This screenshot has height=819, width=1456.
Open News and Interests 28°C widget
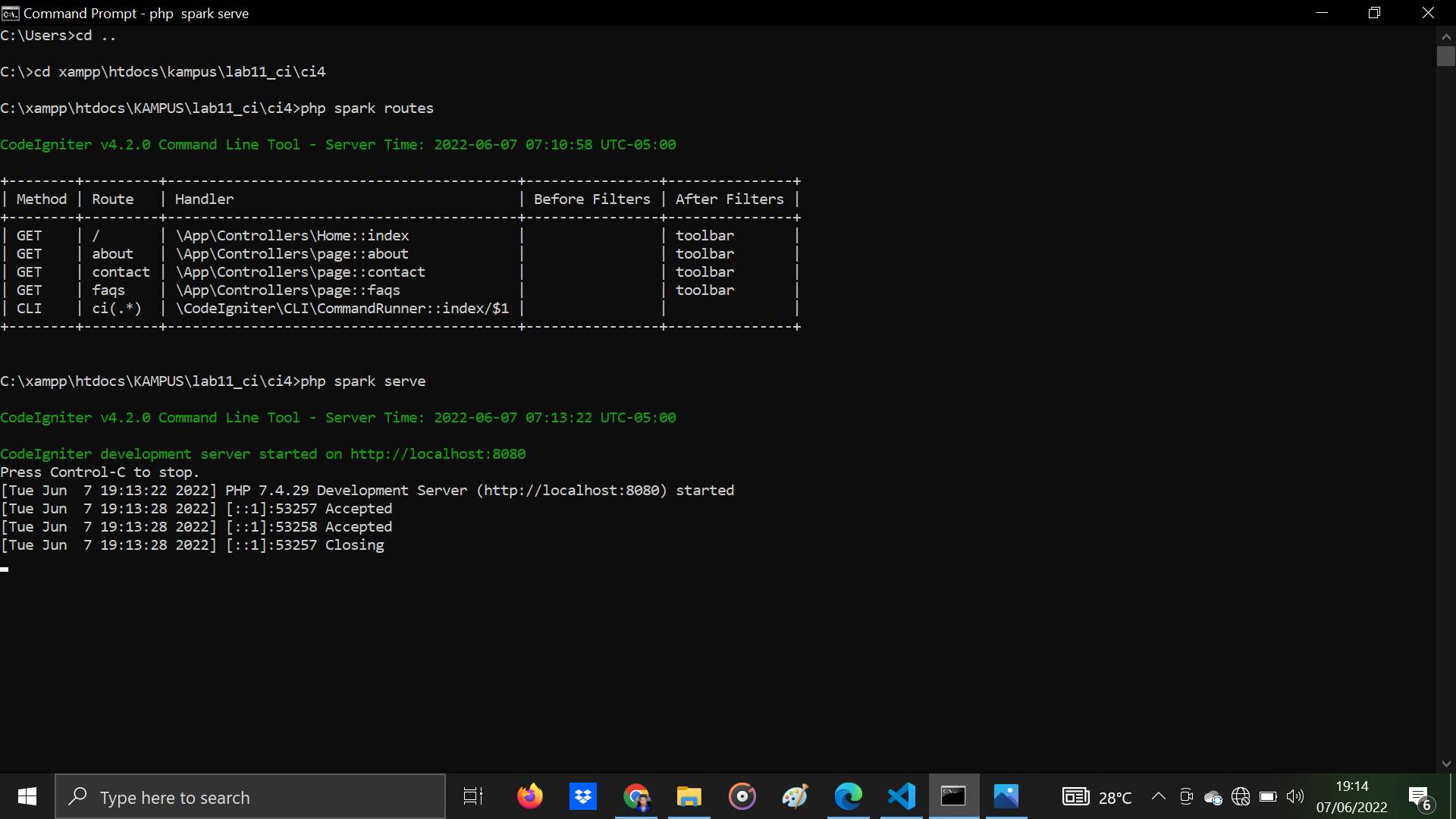point(1097,796)
